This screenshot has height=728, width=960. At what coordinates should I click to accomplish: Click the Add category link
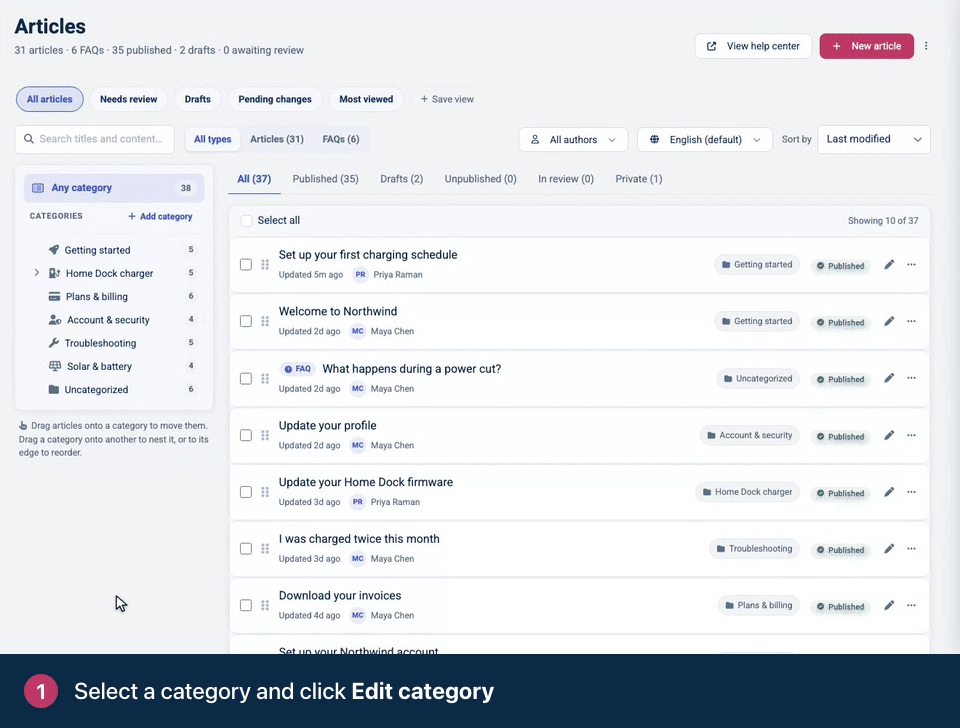(x=160, y=216)
